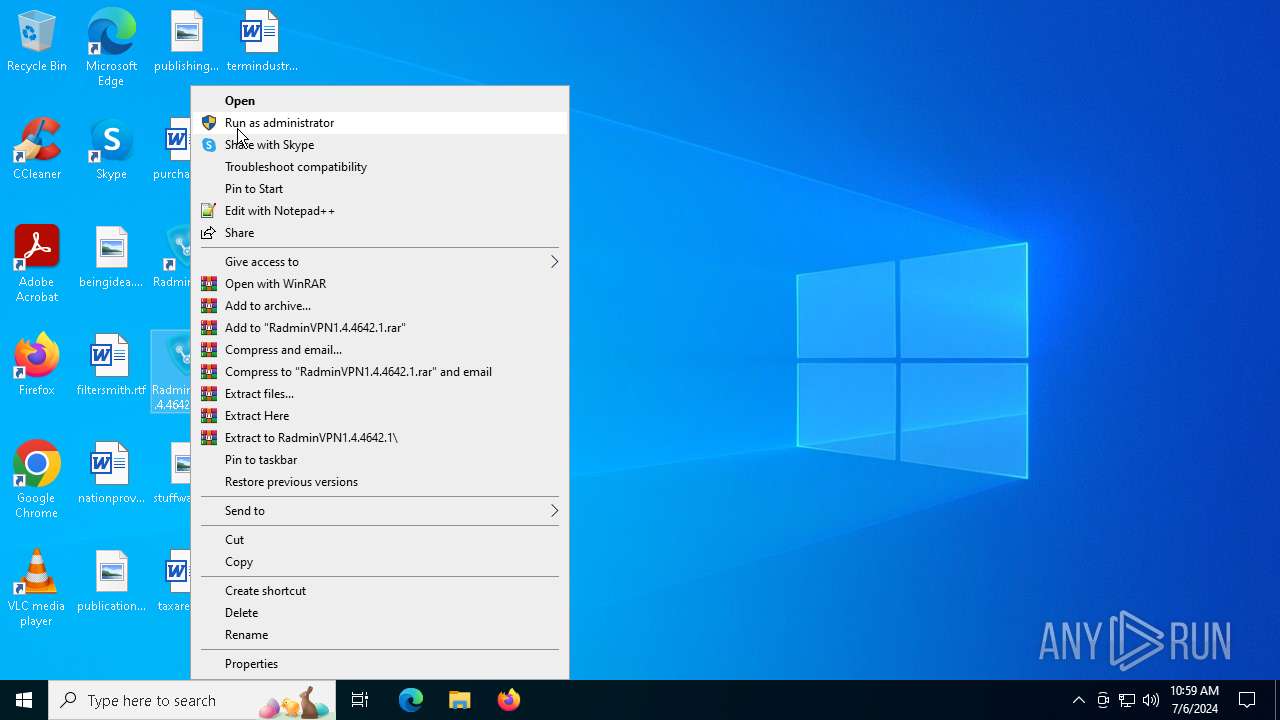Viewport: 1280px width, 720px height.
Task: Select Extract Here
Action: [x=380, y=416]
